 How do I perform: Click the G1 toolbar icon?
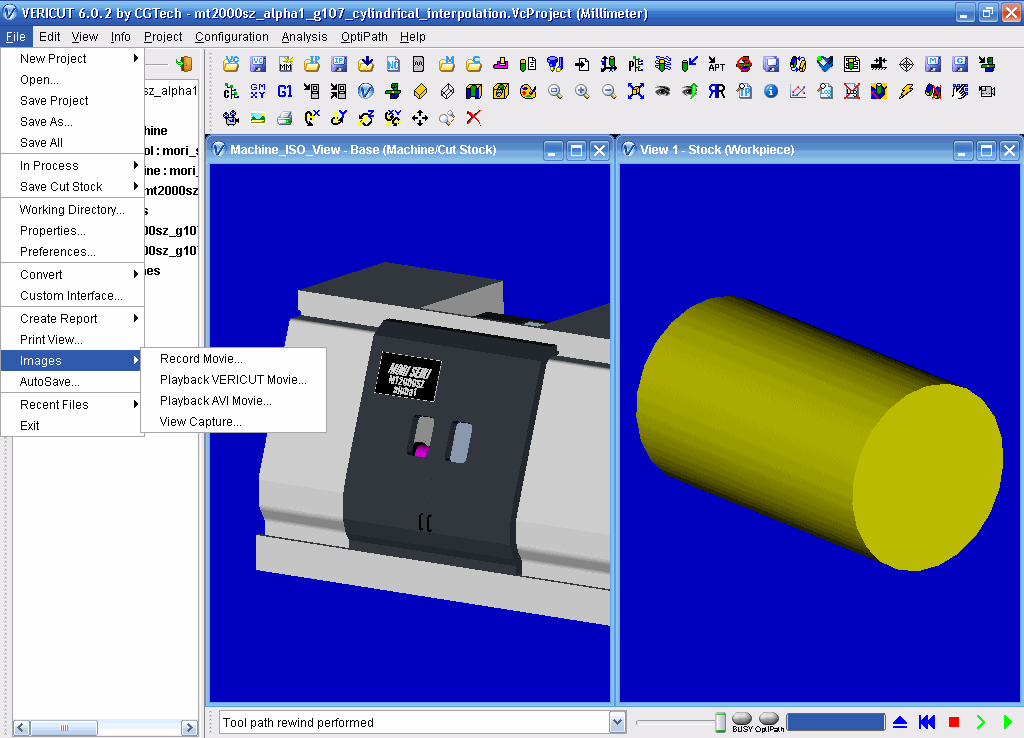(x=285, y=91)
